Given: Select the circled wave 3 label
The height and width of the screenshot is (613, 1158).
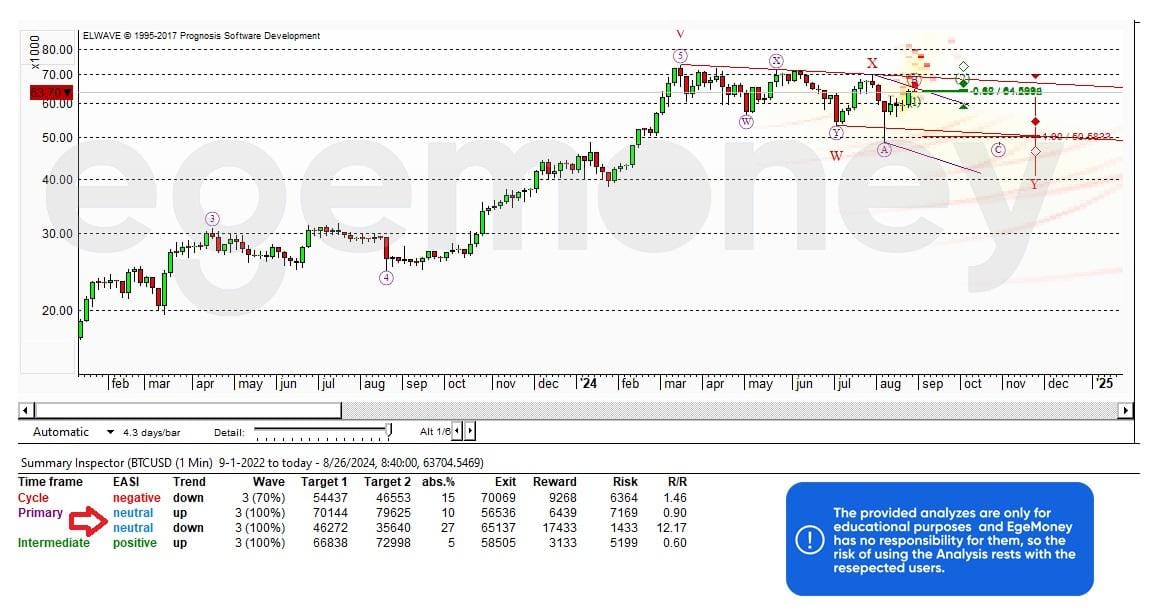Looking at the screenshot, I should tap(212, 218).
